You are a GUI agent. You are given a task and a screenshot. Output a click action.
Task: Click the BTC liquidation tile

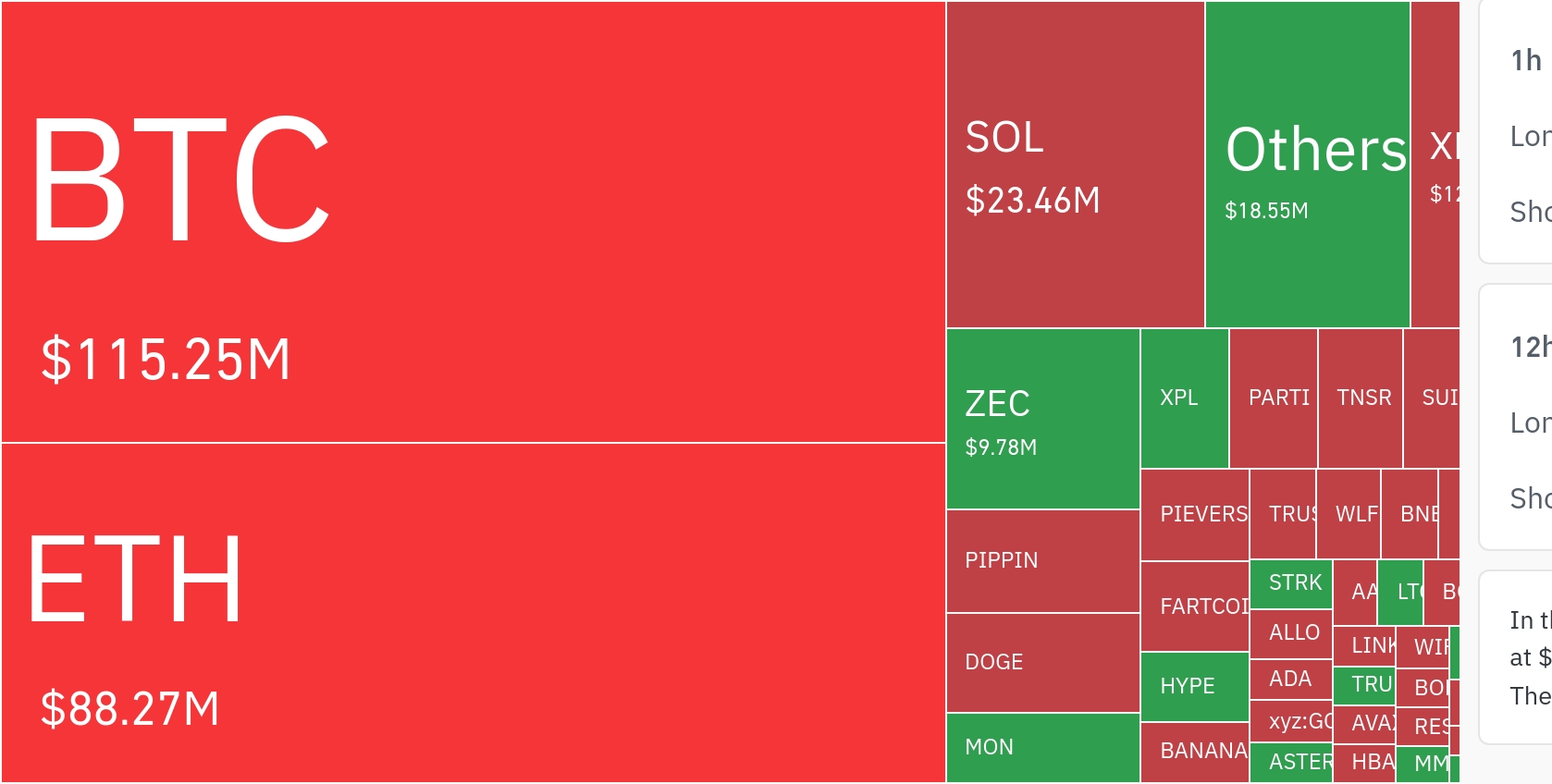point(473,222)
